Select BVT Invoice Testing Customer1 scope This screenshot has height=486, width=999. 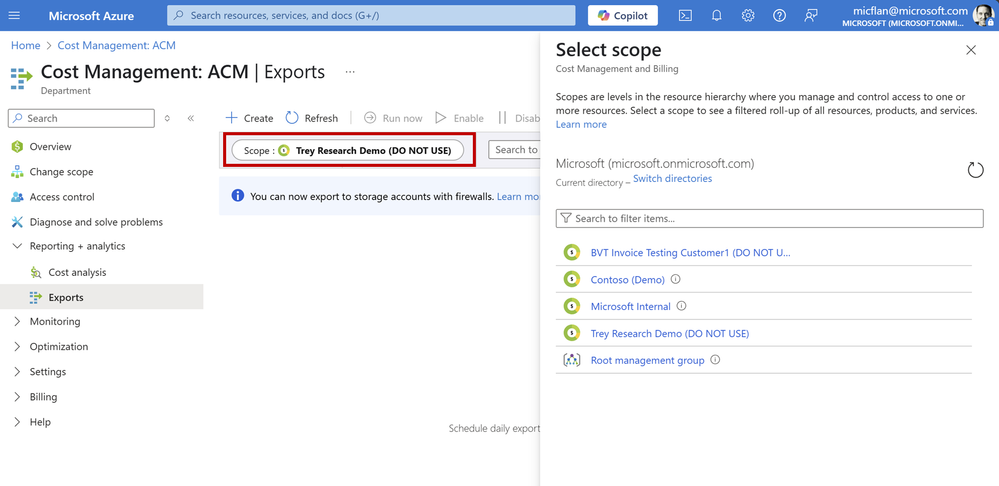point(690,253)
